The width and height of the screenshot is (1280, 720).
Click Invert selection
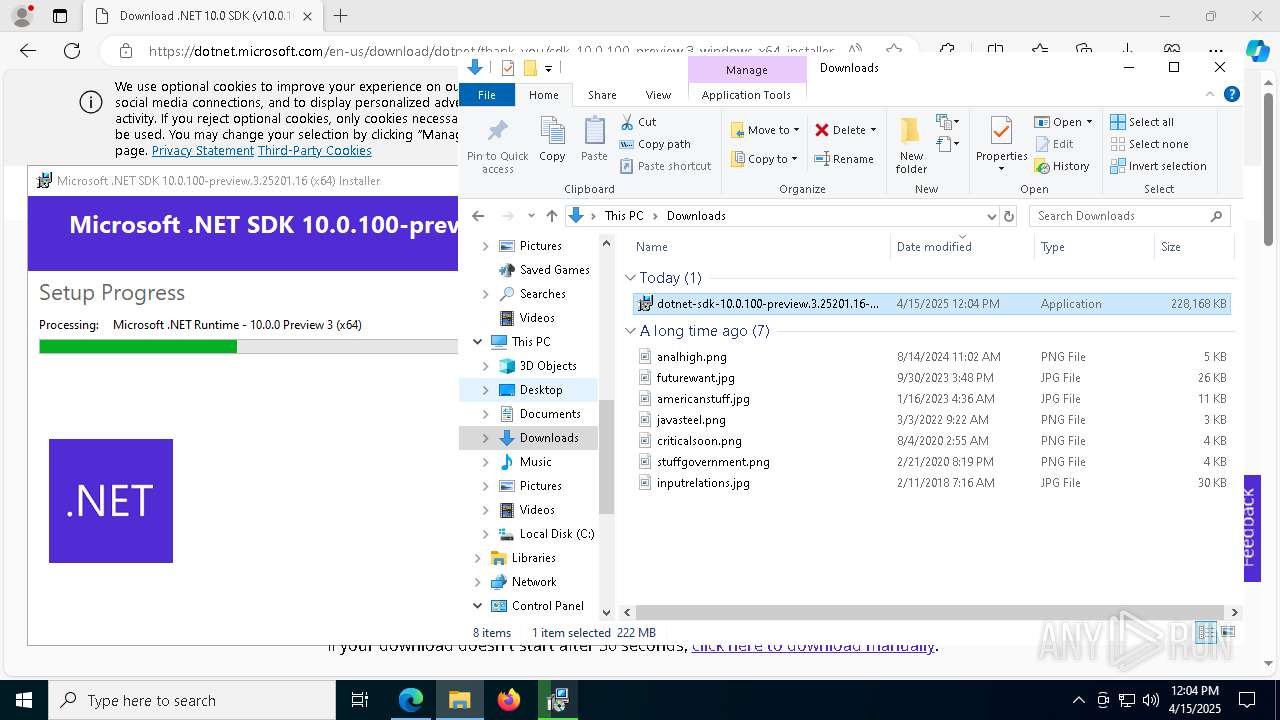[x=1158, y=166]
